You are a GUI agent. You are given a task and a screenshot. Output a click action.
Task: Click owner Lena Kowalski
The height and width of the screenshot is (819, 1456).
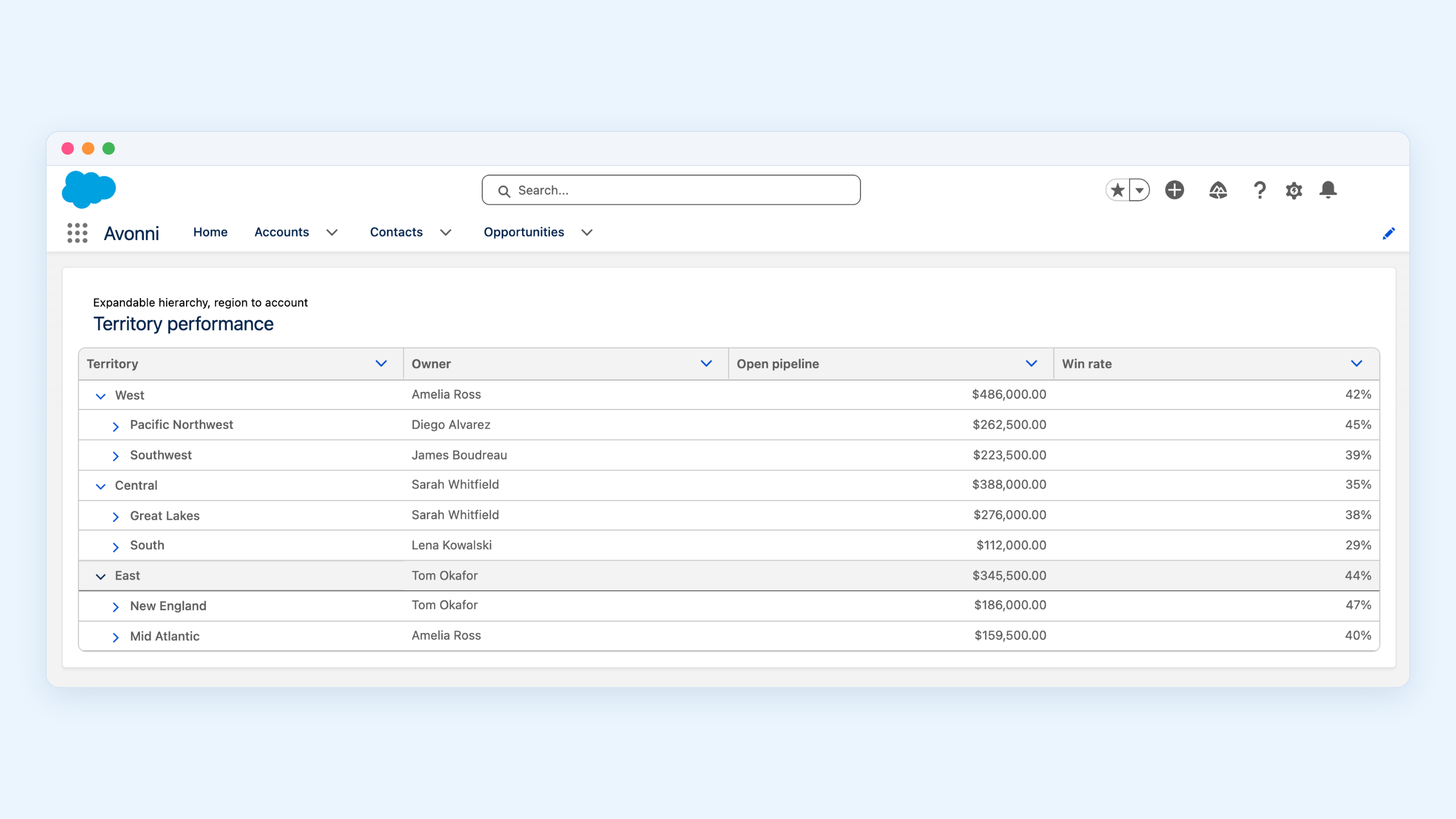(x=452, y=545)
